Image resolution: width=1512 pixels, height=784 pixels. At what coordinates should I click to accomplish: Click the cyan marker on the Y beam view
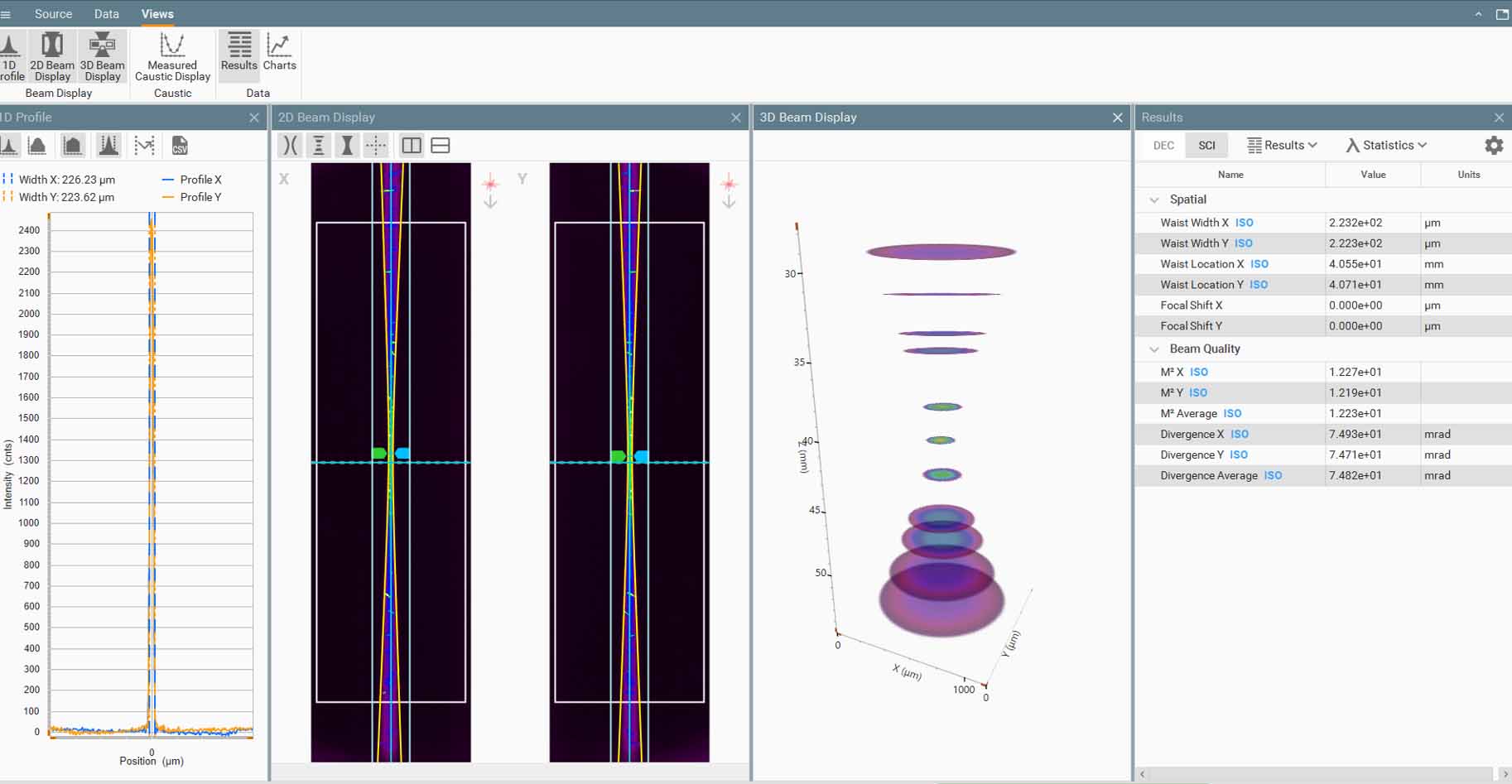pyautogui.click(x=641, y=456)
